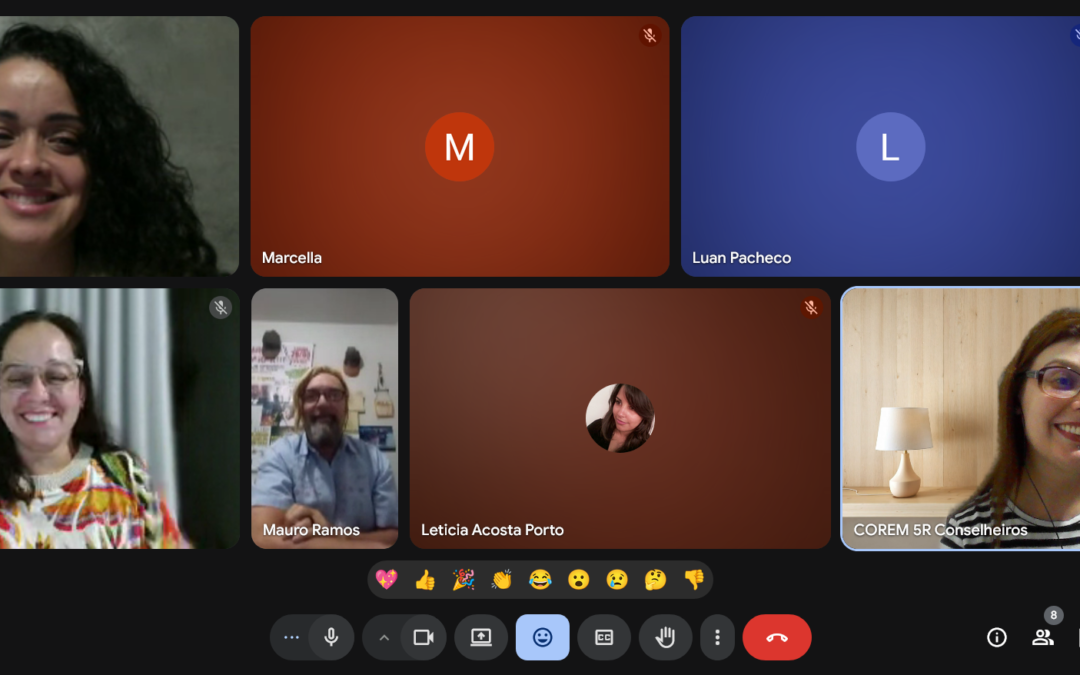1080x675 pixels.
Task: Send the party popper reaction
Action: point(463,580)
